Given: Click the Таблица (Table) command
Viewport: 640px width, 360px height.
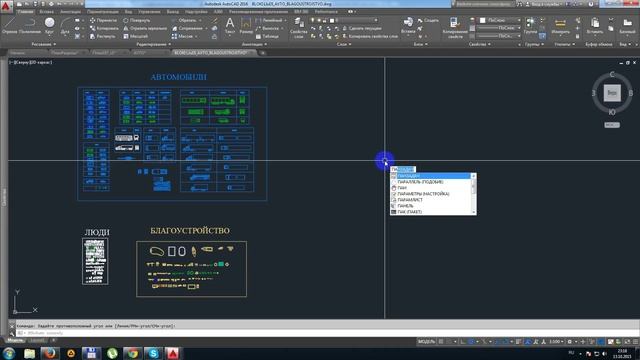Looking at the screenshot, I should (267, 36).
